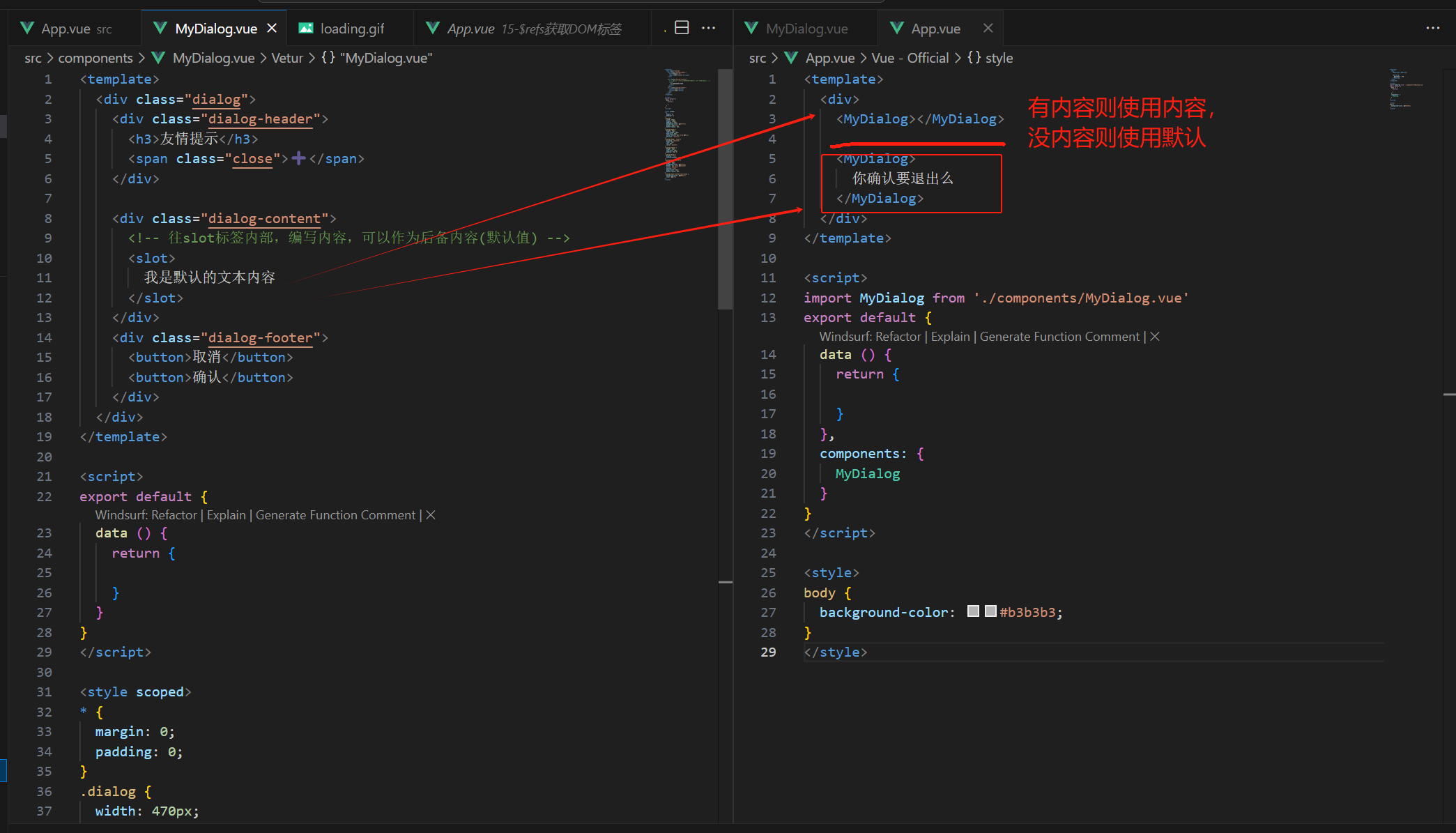The width and height of the screenshot is (1456, 833).
Task: Open right editor group more actions menu
Action: point(1432,28)
